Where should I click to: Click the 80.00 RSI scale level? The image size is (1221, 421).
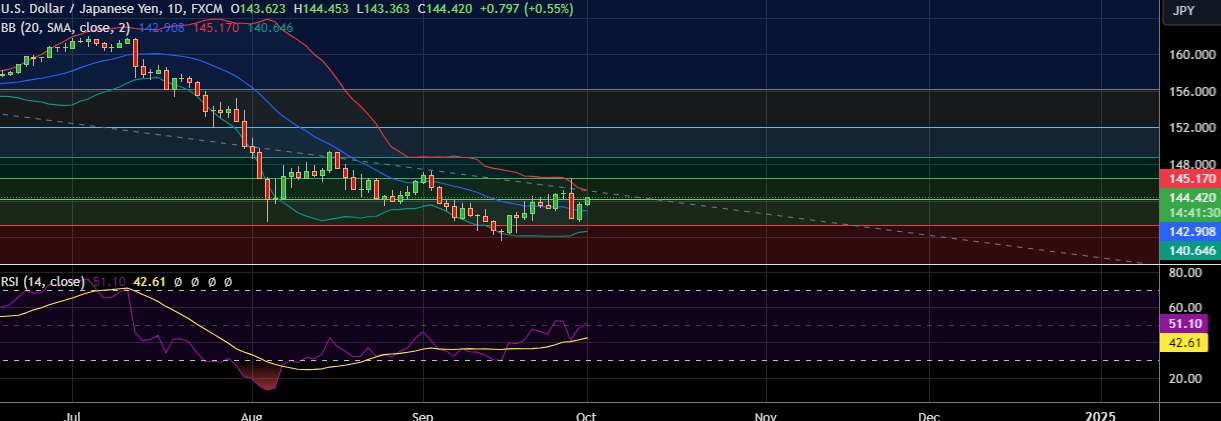(x=1186, y=272)
